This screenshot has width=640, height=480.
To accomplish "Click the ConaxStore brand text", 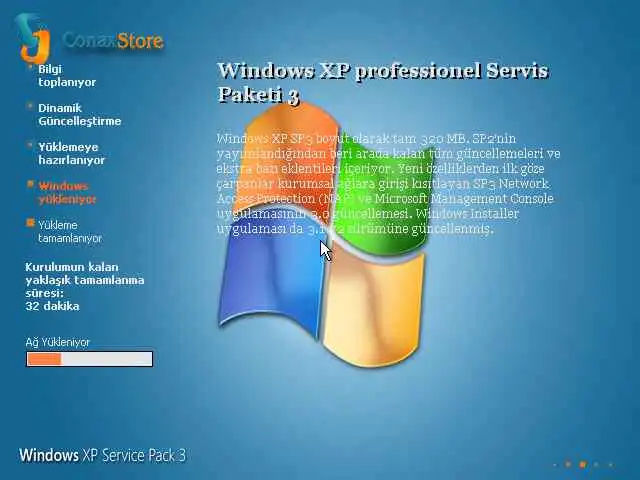I will pyautogui.click(x=113, y=40).
